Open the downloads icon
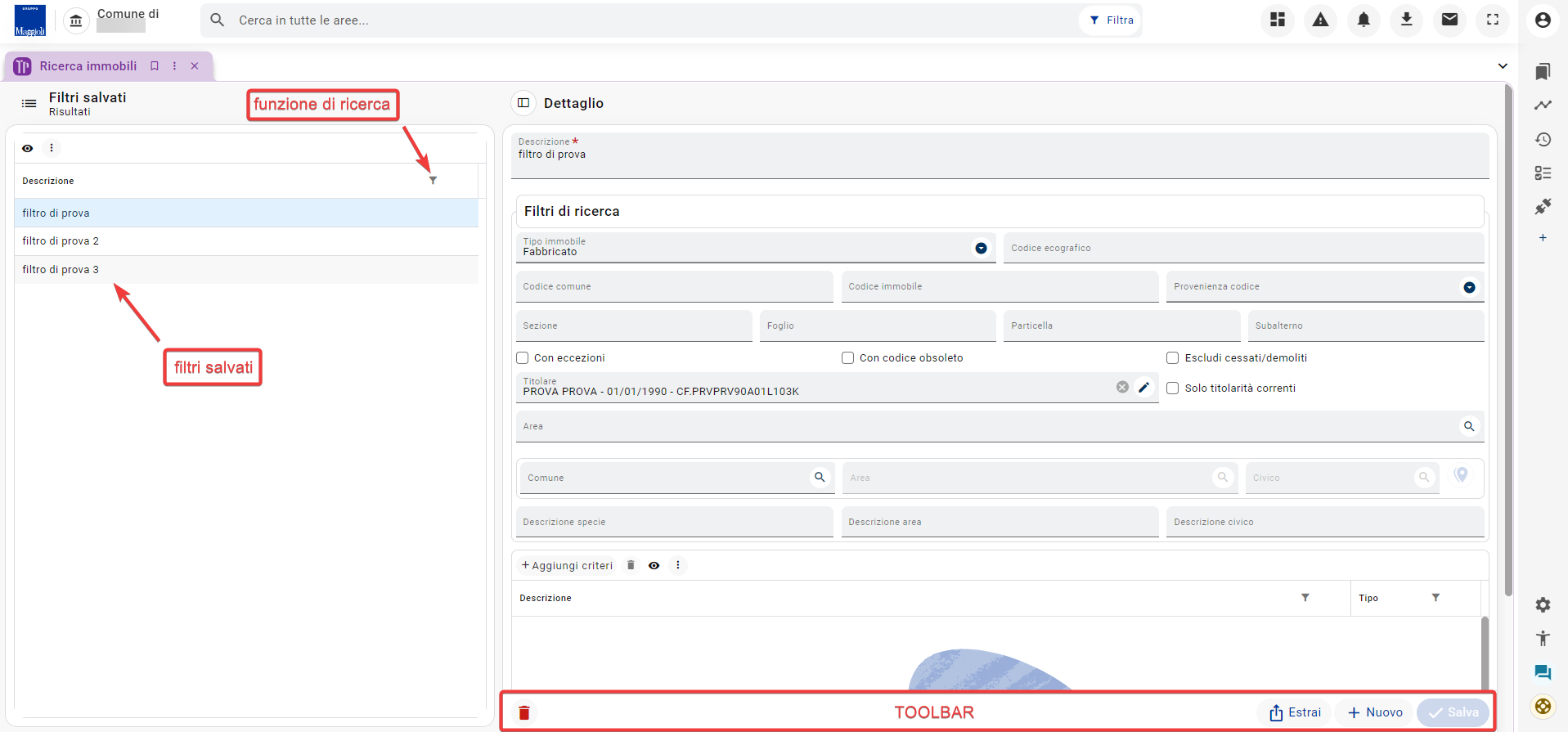The width and height of the screenshot is (1568, 732). [1407, 20]
